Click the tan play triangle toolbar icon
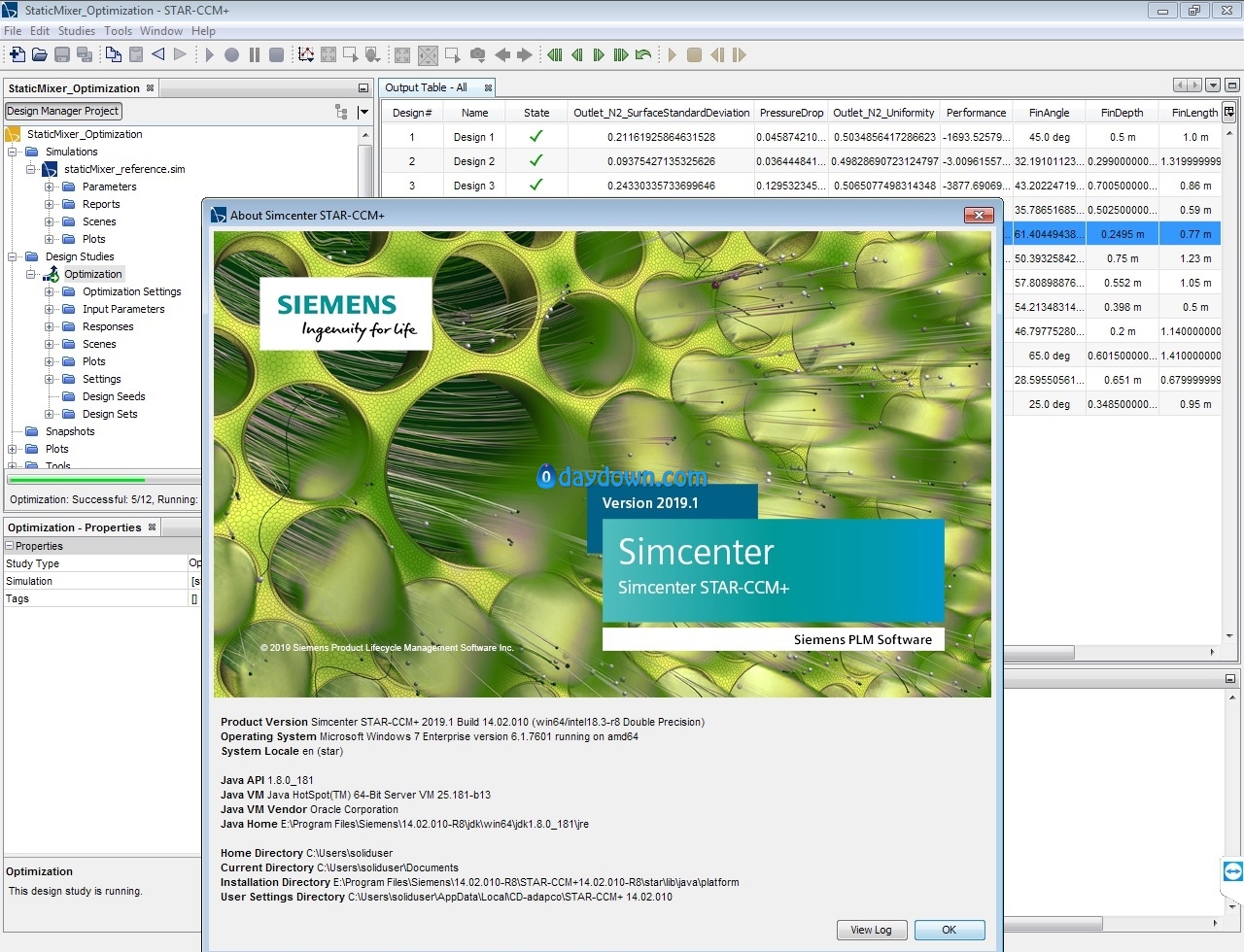The height and width of the screenshot is (952, 1244). pos(672,54)
